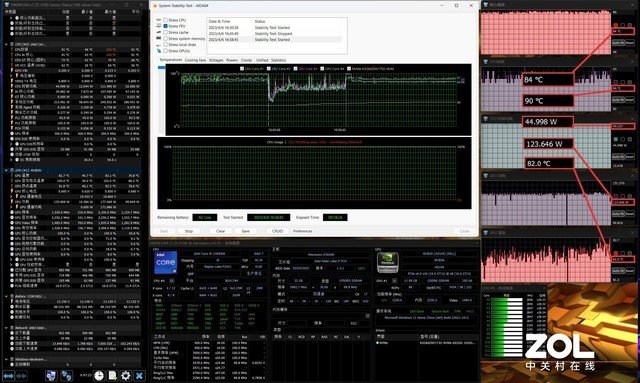
Task: Collapse the Network sensor group
Action: [x=6, y=327]
